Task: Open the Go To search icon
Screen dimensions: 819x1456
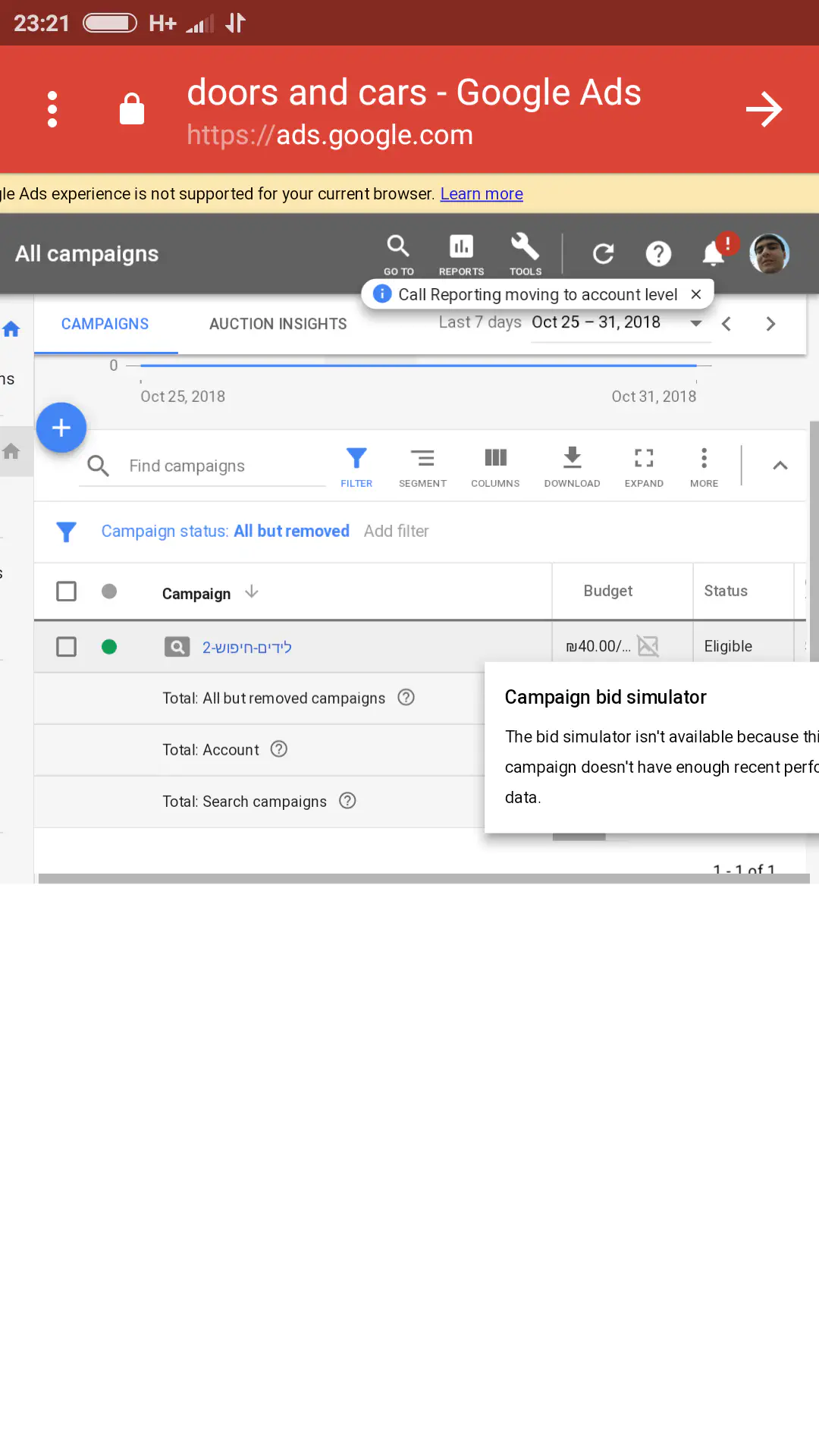Action: pos(398,253)
